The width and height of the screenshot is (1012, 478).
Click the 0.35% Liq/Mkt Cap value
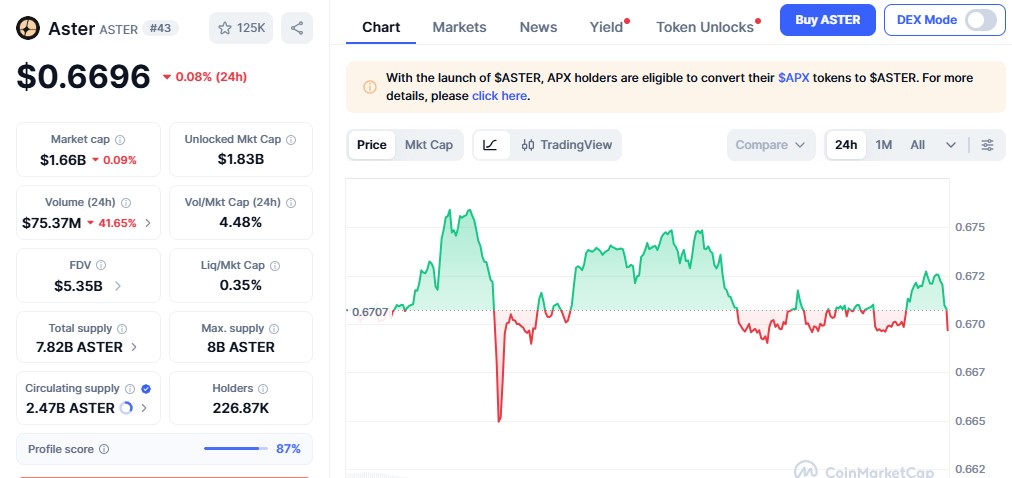[241, 285]
